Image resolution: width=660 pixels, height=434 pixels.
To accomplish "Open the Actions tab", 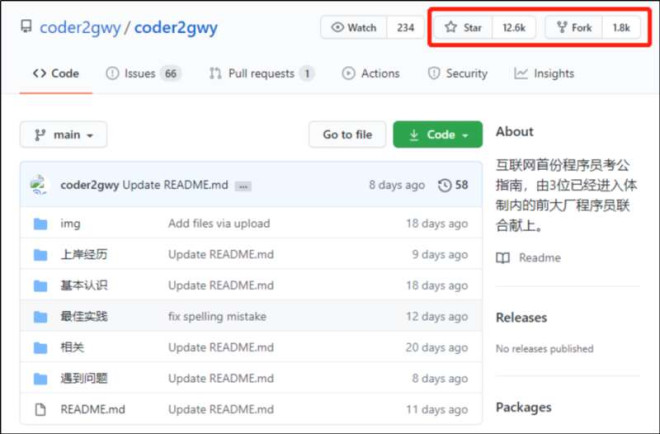I will (370, 74).
